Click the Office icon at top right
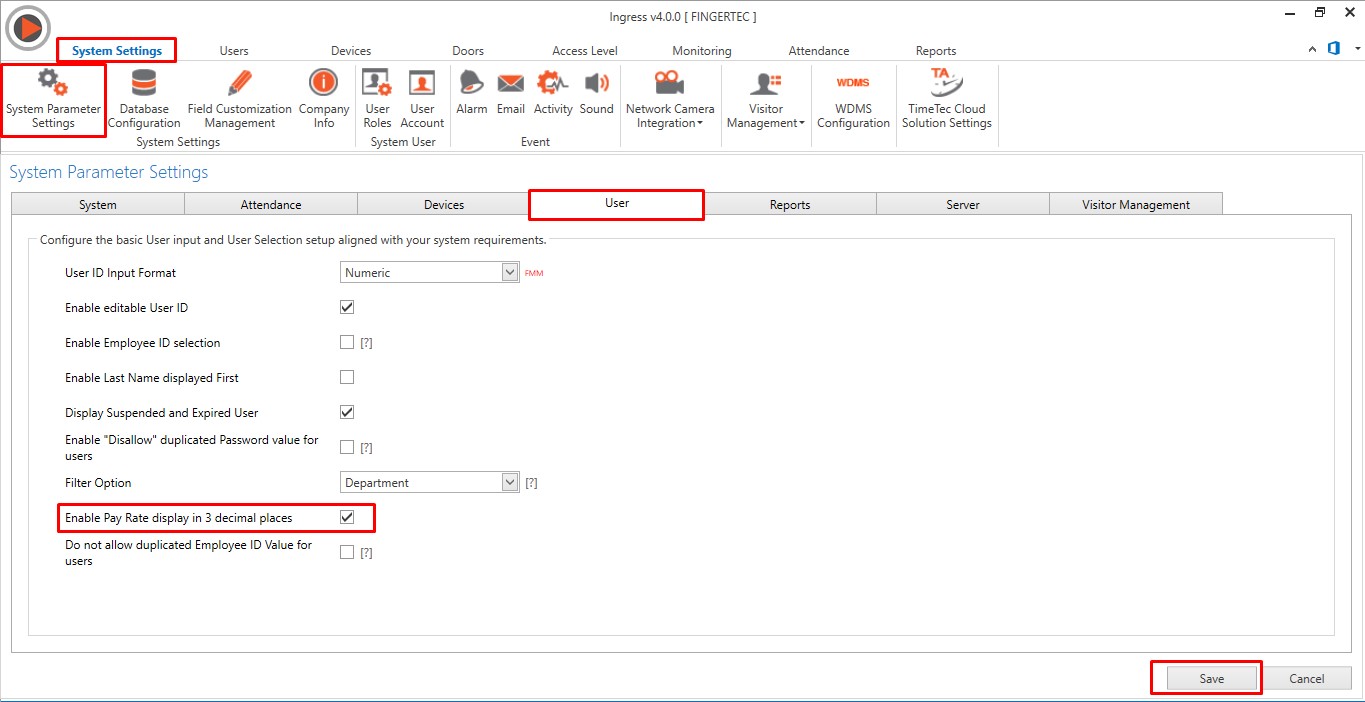1365x702 pixels. tap(1334, 48)
